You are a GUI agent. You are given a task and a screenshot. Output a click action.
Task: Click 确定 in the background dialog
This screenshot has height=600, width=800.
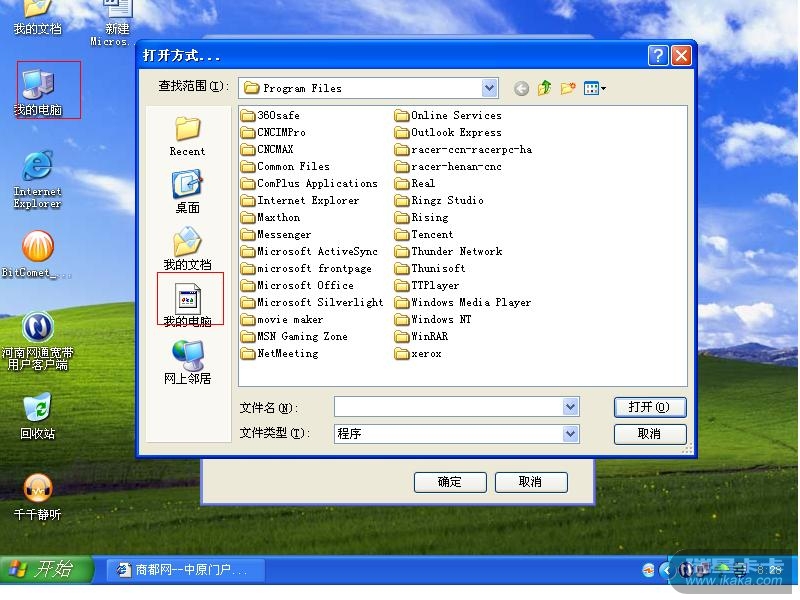(450, 482)
